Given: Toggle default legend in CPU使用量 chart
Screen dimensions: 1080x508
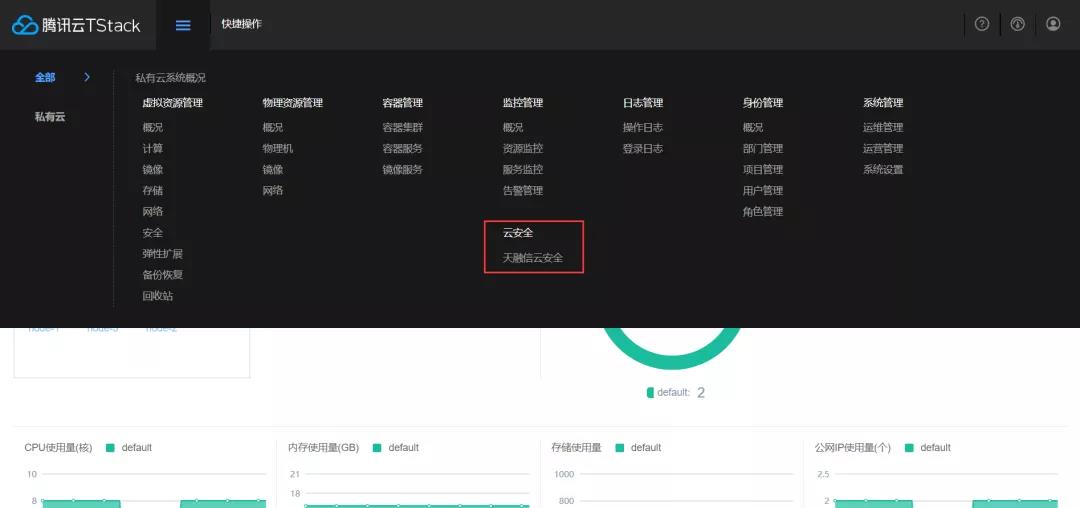Looking at the screenshot, I should click(x=129, y=448).
